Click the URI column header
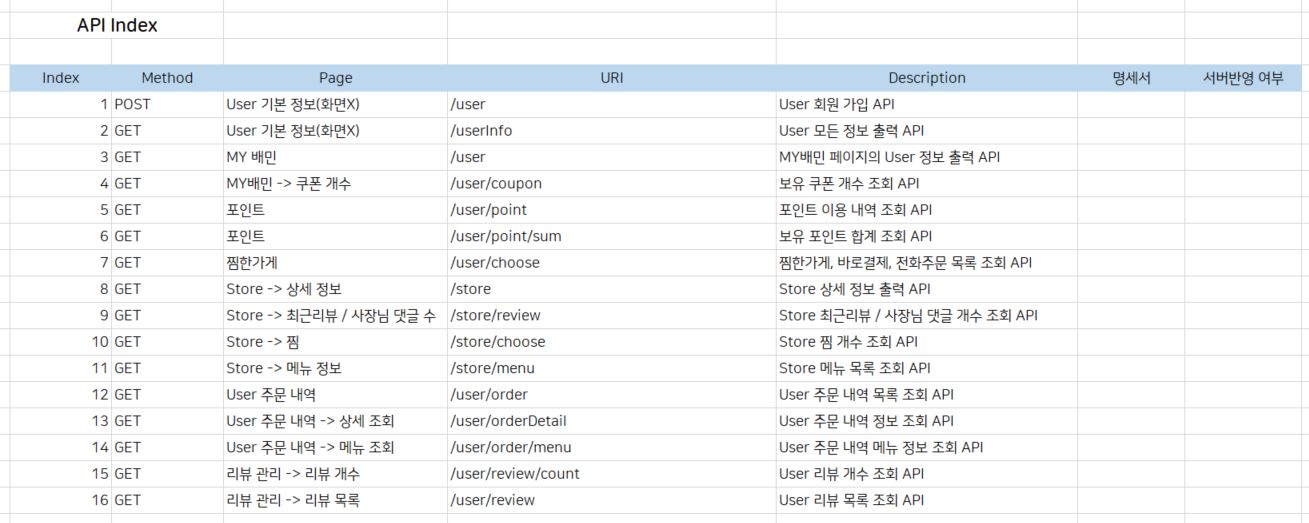Image resolution: width=1309 pixels, height=523 pixels. pos(611,78)
